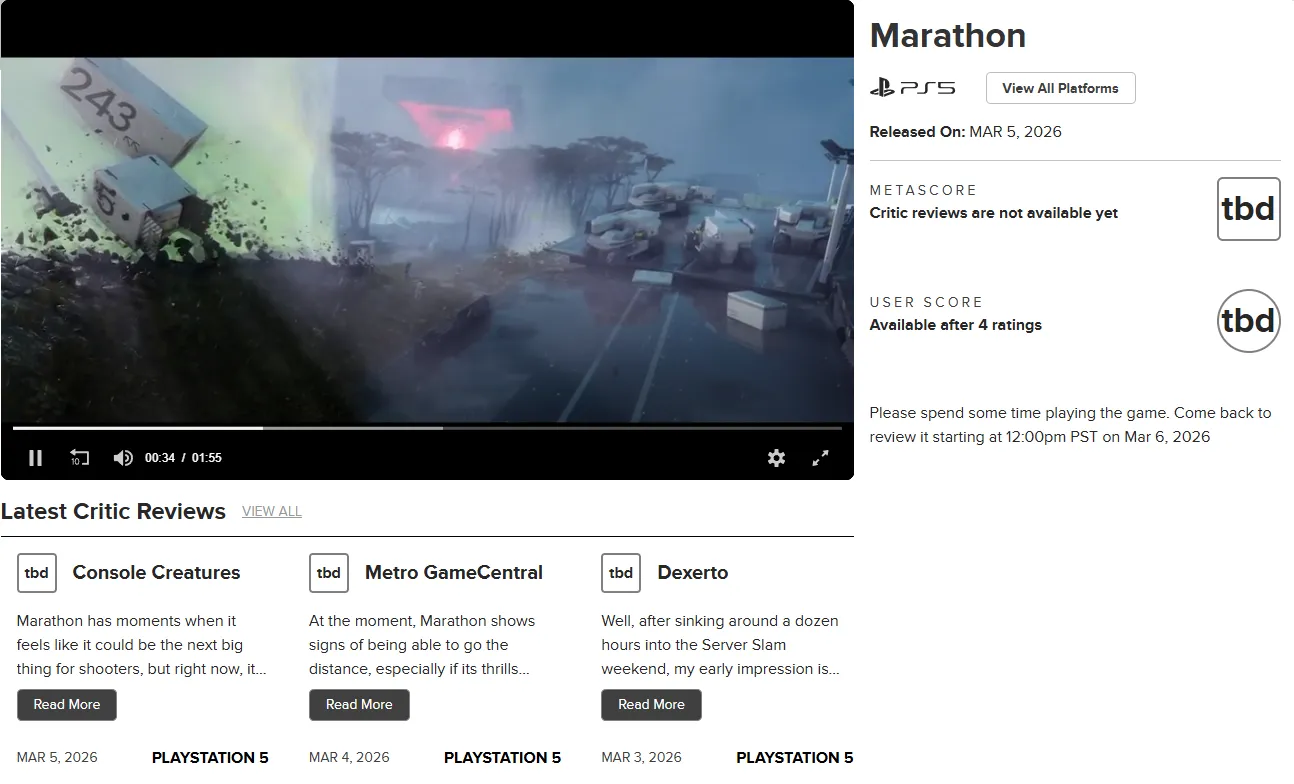Click the PS5 platform logo
1294x784 pixels.
[x=912, y=88]
